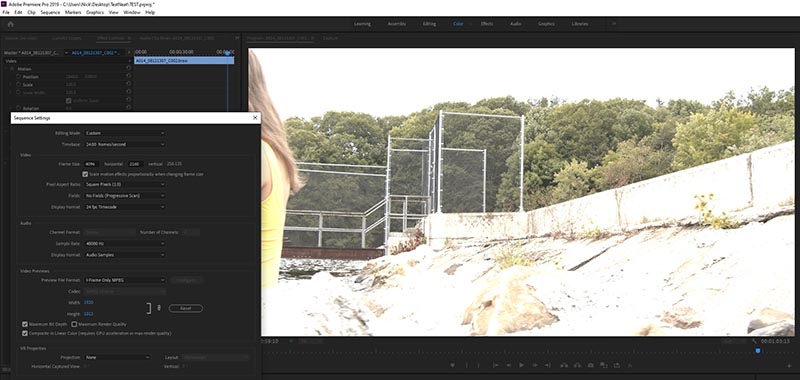The image size is (800, 380).
Task: Toggle Position animation stopwatch
Action: tap(18, 77)
